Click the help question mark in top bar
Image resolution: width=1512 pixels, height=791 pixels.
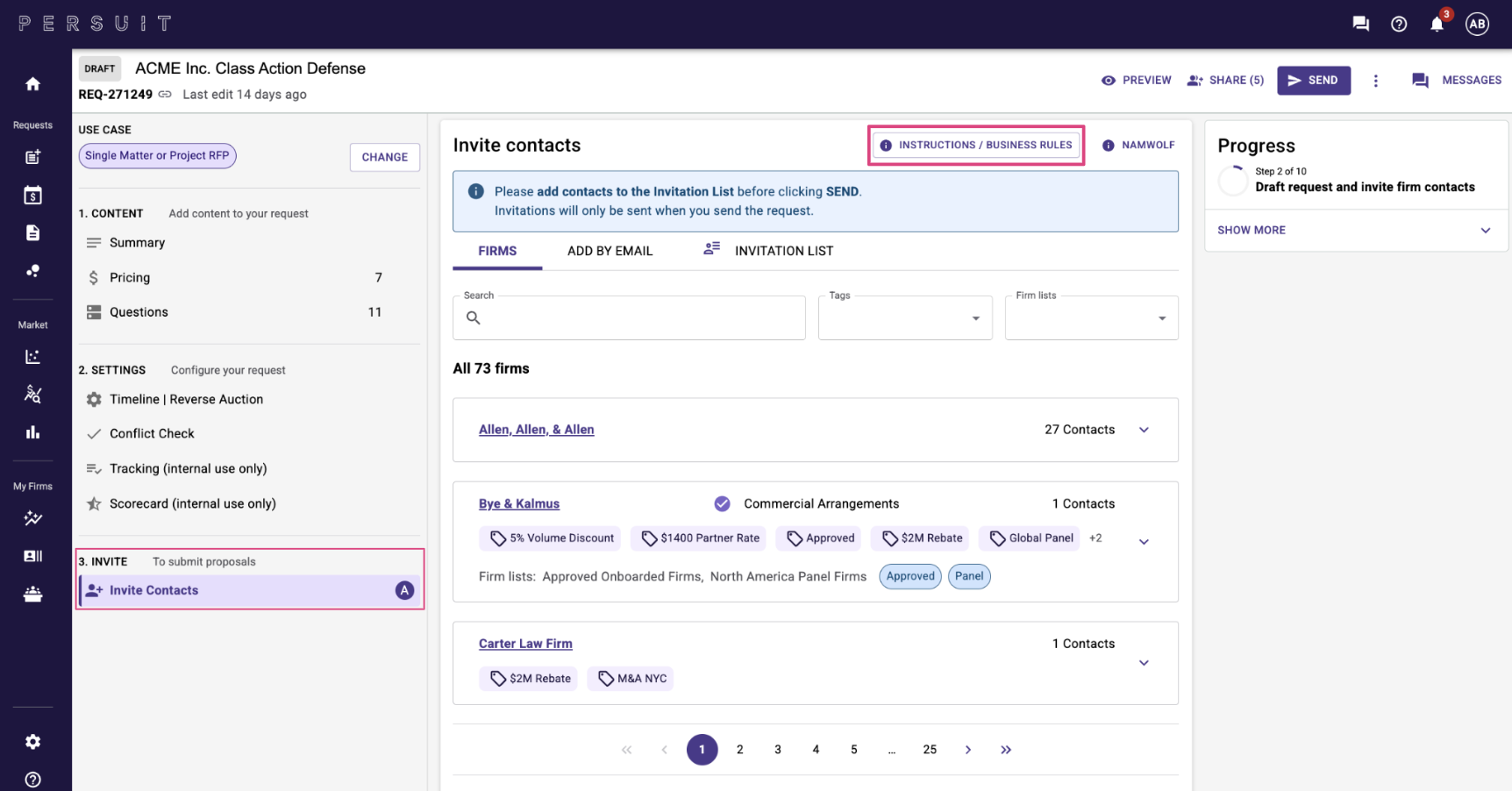1399,24
